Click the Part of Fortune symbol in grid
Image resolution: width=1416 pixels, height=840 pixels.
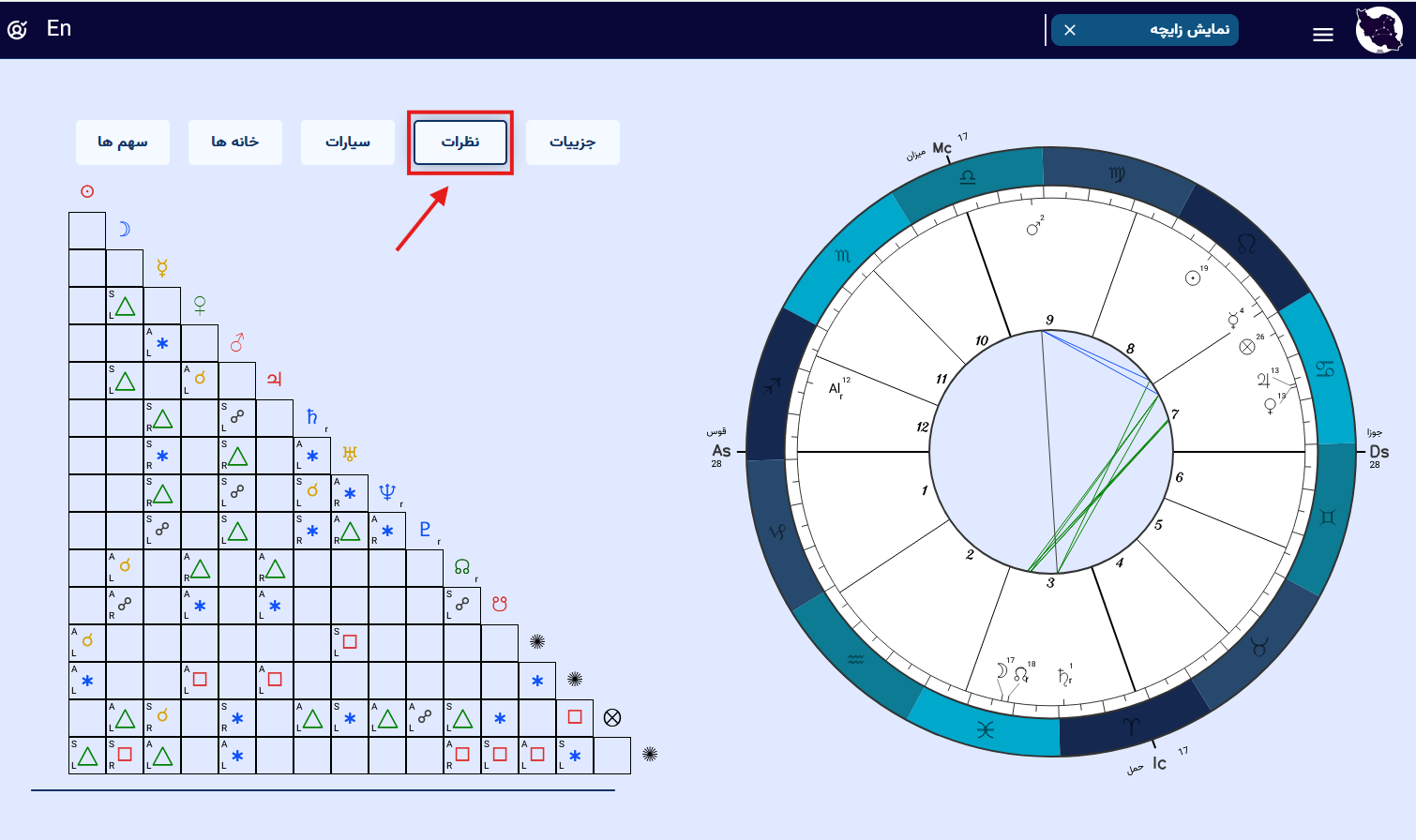(x=612, y=717)
